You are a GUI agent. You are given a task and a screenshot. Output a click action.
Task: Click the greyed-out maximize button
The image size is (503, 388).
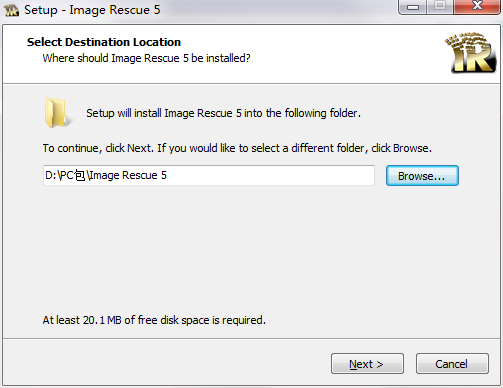440,6
